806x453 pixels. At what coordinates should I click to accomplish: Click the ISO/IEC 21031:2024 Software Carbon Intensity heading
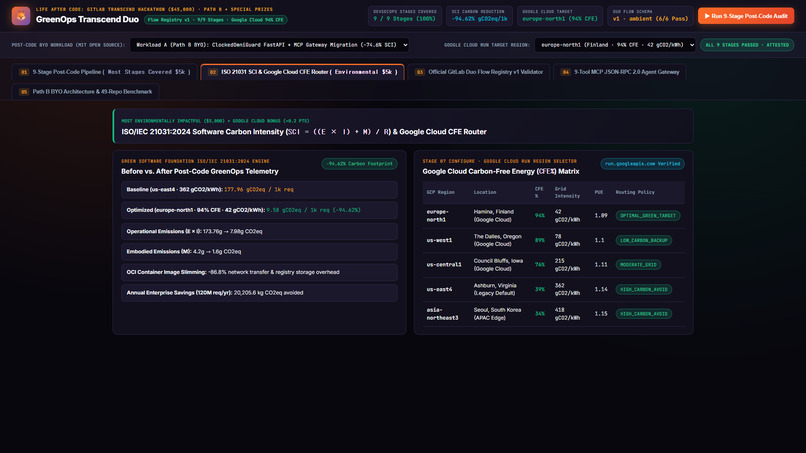tap(304, 132)
